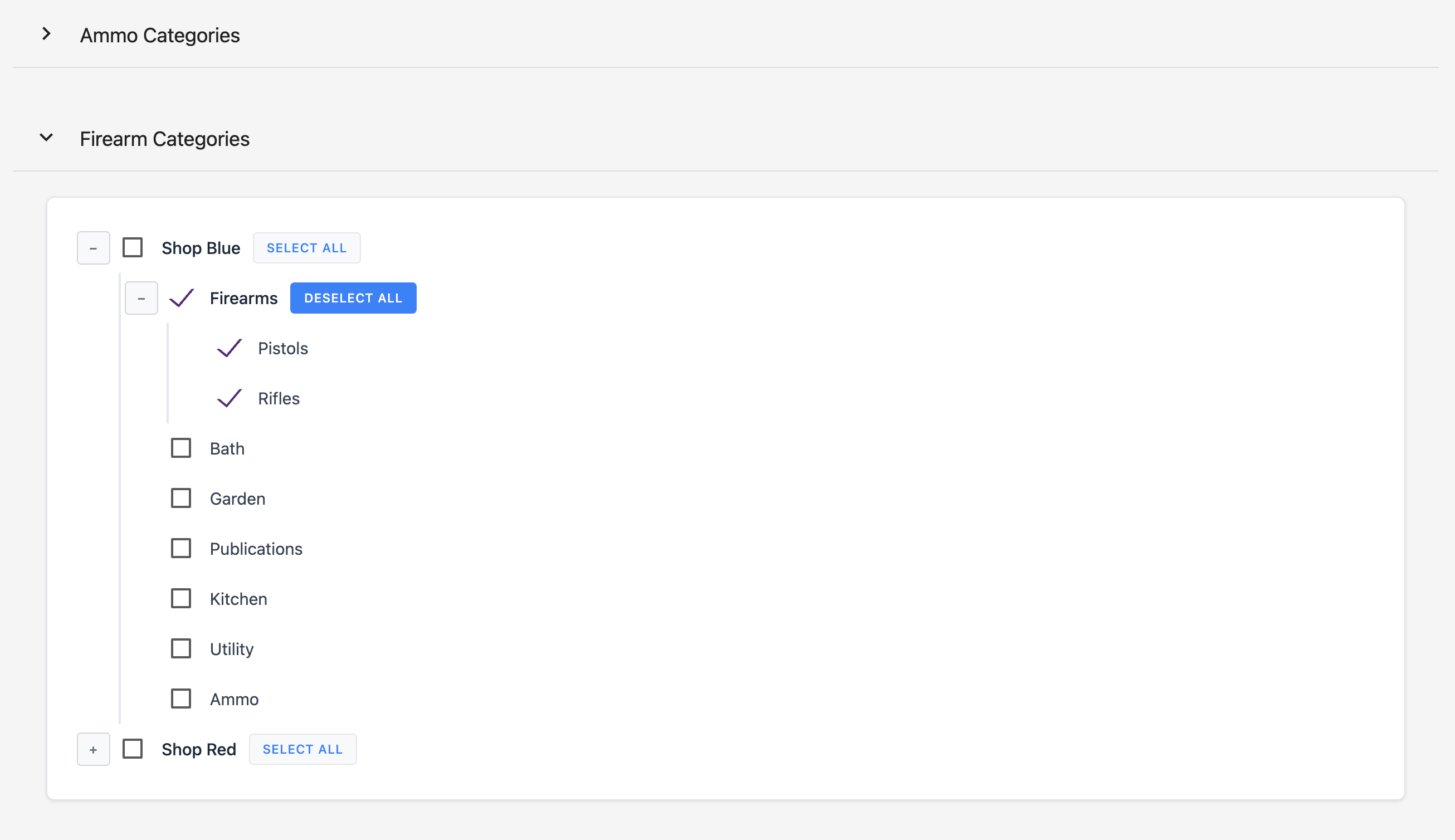Check the Shop Red checkbox
Screen dimensions: 1455x840
click(x=133, y=749)
